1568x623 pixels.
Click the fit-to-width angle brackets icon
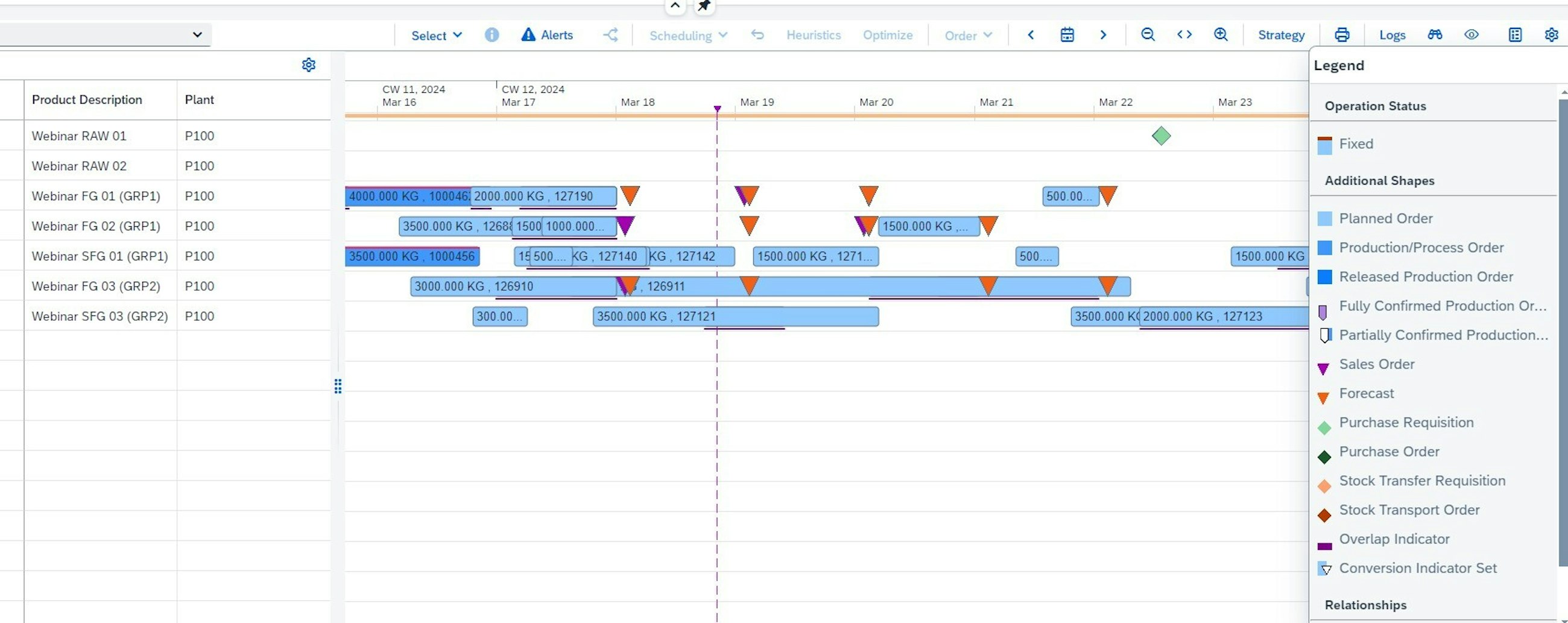click(x=1184, y=35)
